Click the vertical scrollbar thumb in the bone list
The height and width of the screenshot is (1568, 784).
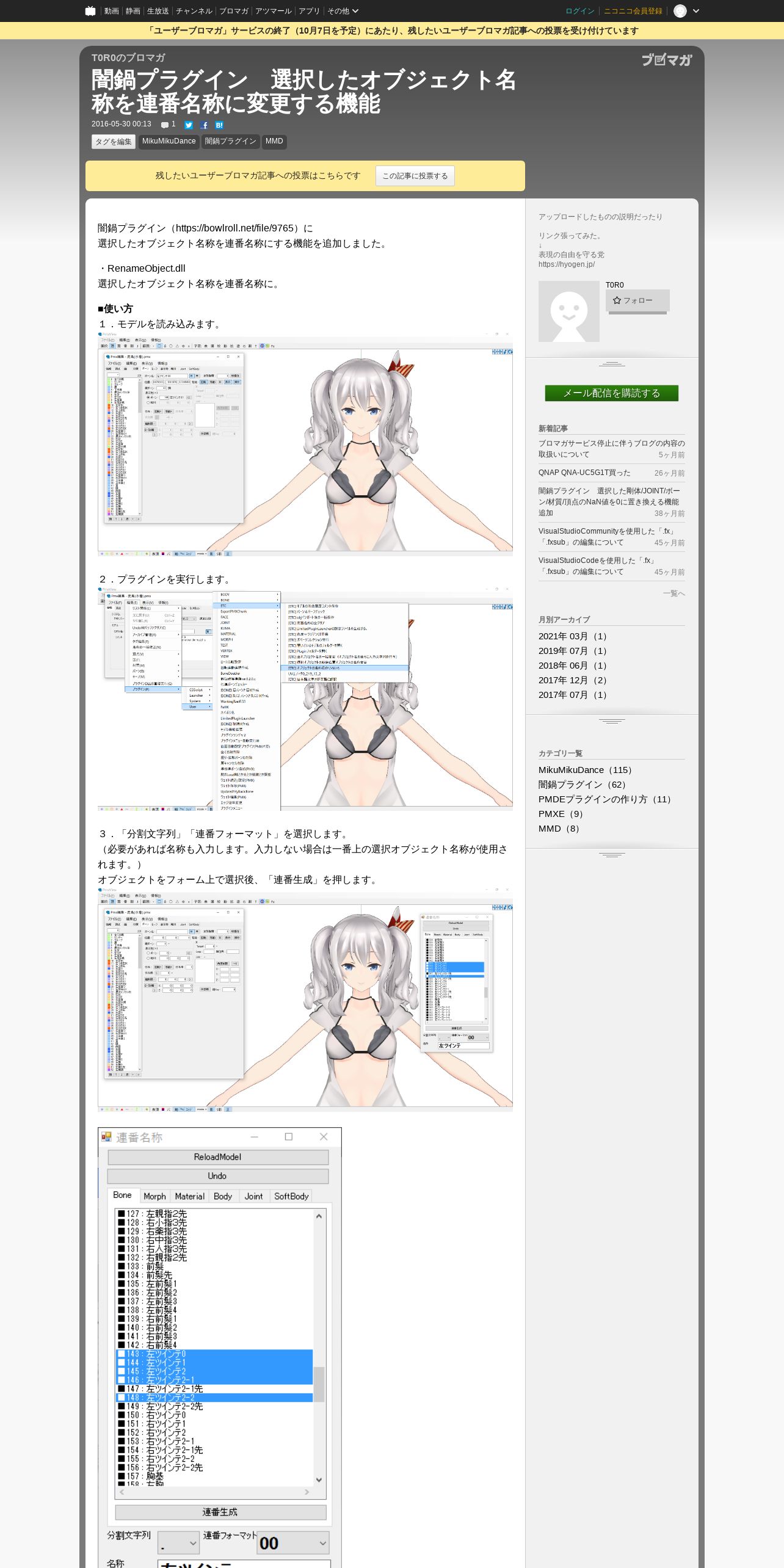(319, 1384)
